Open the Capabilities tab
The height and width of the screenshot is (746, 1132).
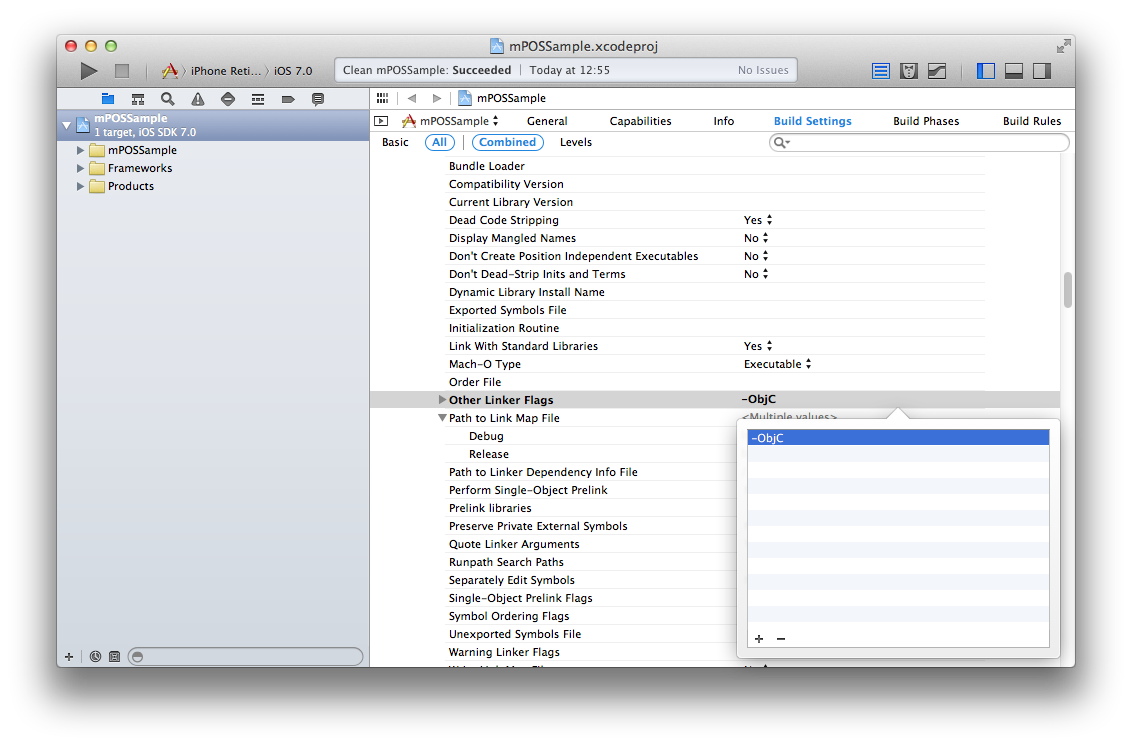(x=640, y=121)
